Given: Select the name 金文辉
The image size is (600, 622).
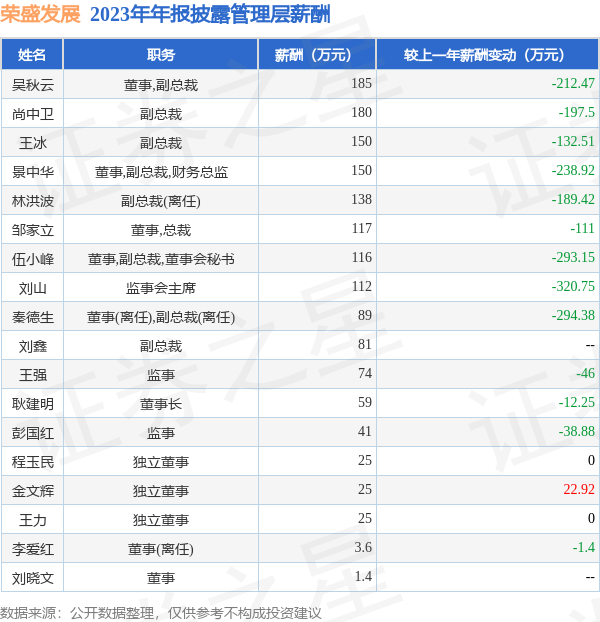Looking at the screenshot, I should pyautogui.click(x=33, y=491).
